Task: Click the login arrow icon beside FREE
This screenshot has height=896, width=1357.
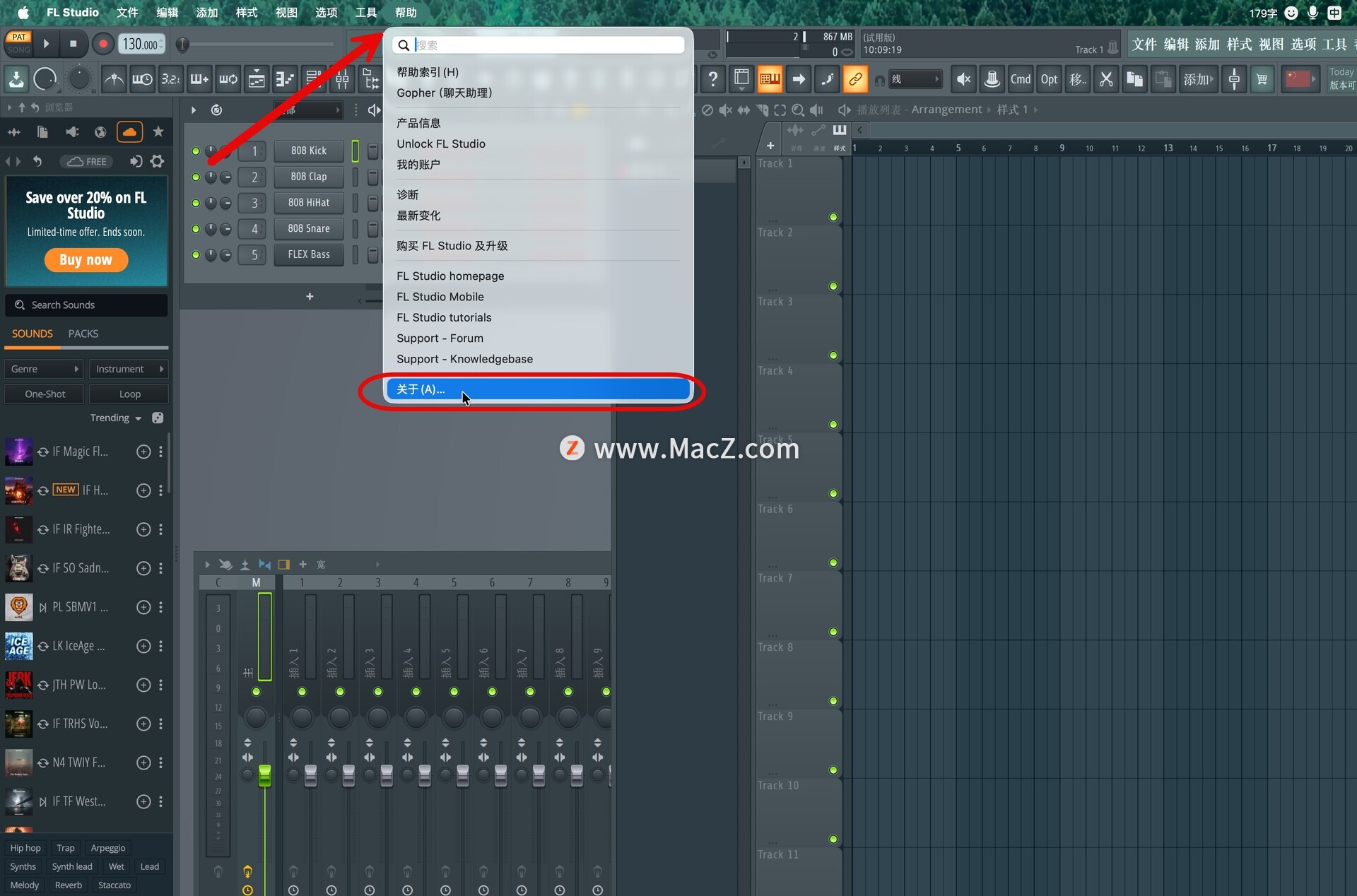Action: [x=136, y=162]
